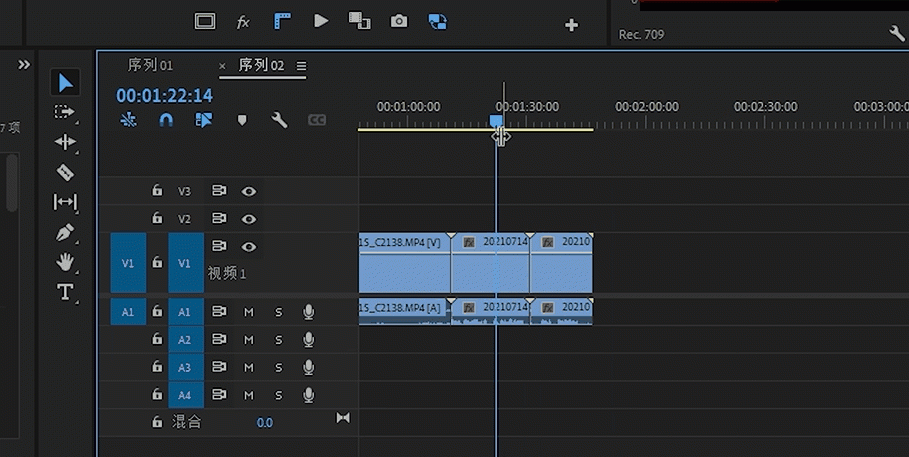This screenshot has height=457, width=909.
Task: Solo audio track A1
Action: coord(279,313)
